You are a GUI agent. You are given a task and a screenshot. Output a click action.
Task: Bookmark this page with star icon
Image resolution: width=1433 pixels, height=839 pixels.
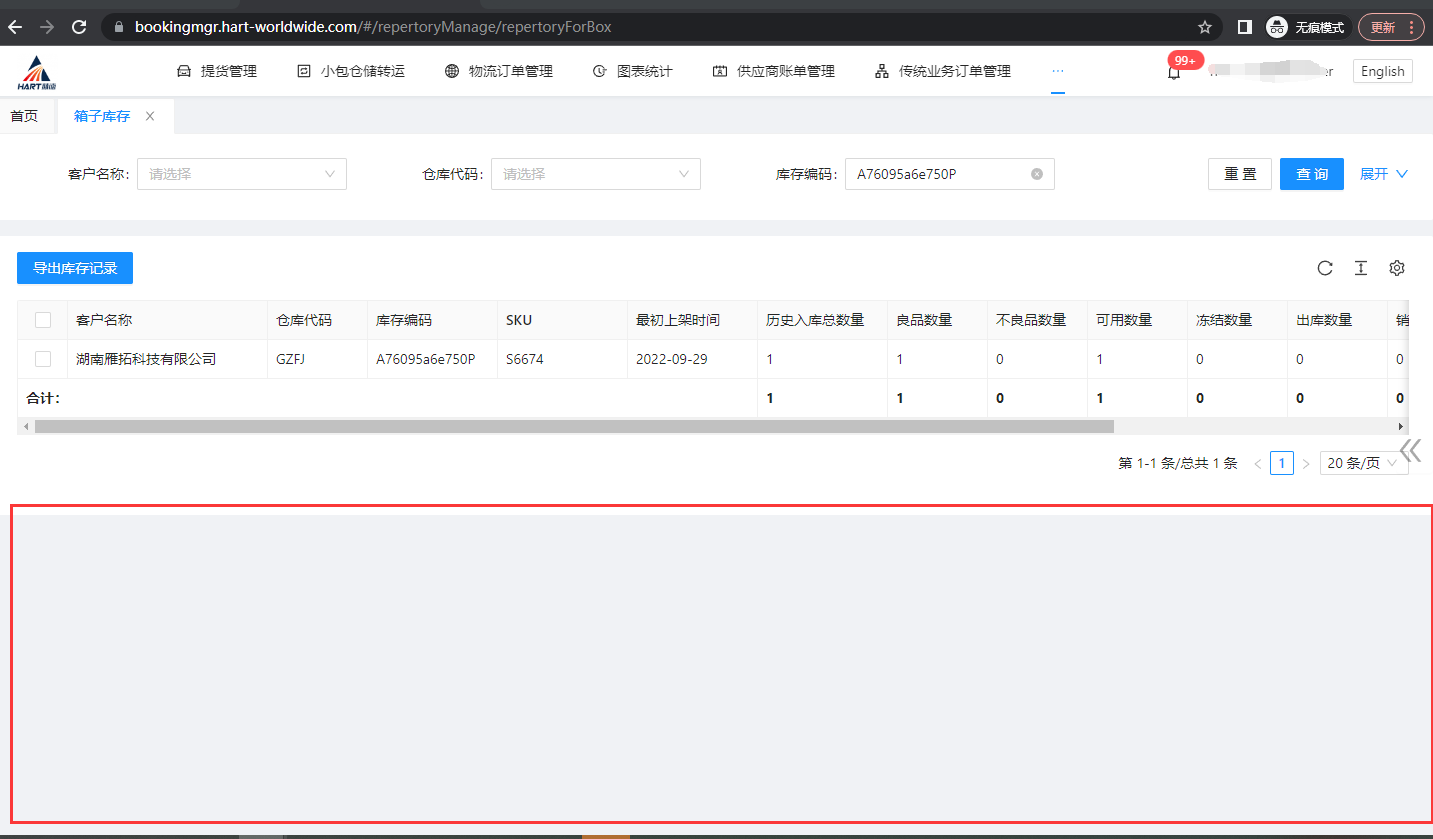pyautogui.click(x=1205, y=27)
